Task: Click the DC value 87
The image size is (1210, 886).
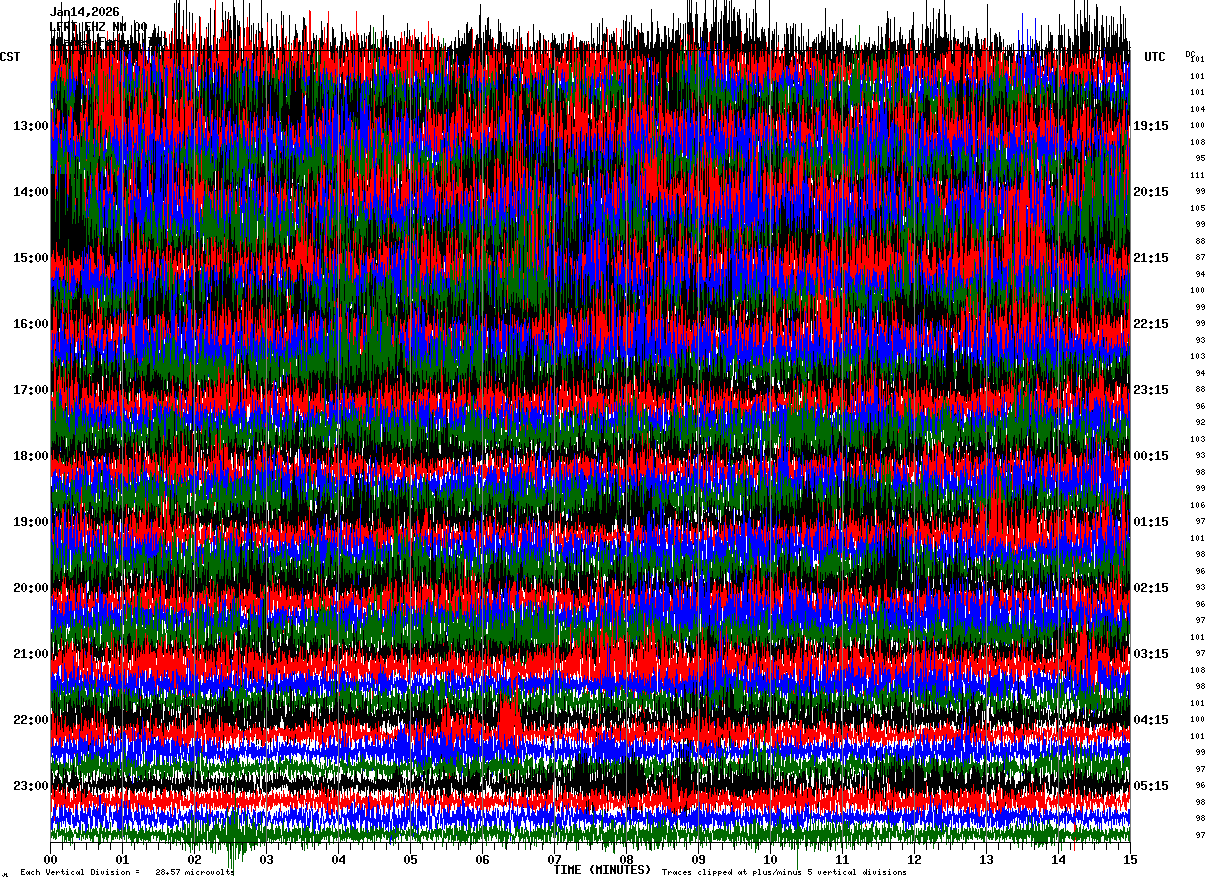Action: coord(1200,257)
